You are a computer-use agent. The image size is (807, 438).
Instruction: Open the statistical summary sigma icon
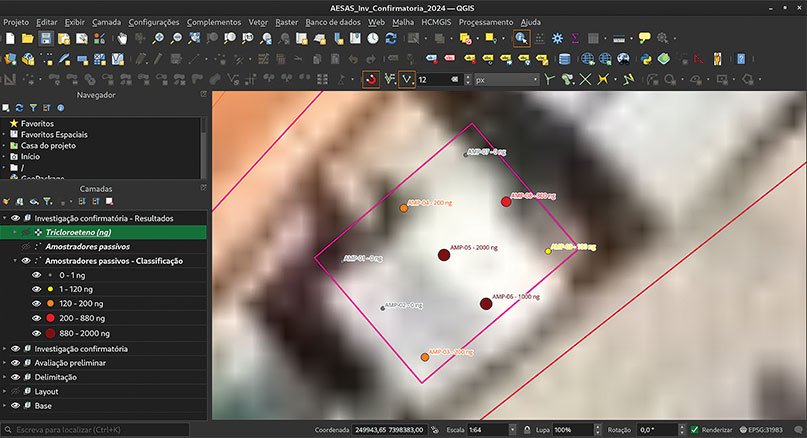575,38
